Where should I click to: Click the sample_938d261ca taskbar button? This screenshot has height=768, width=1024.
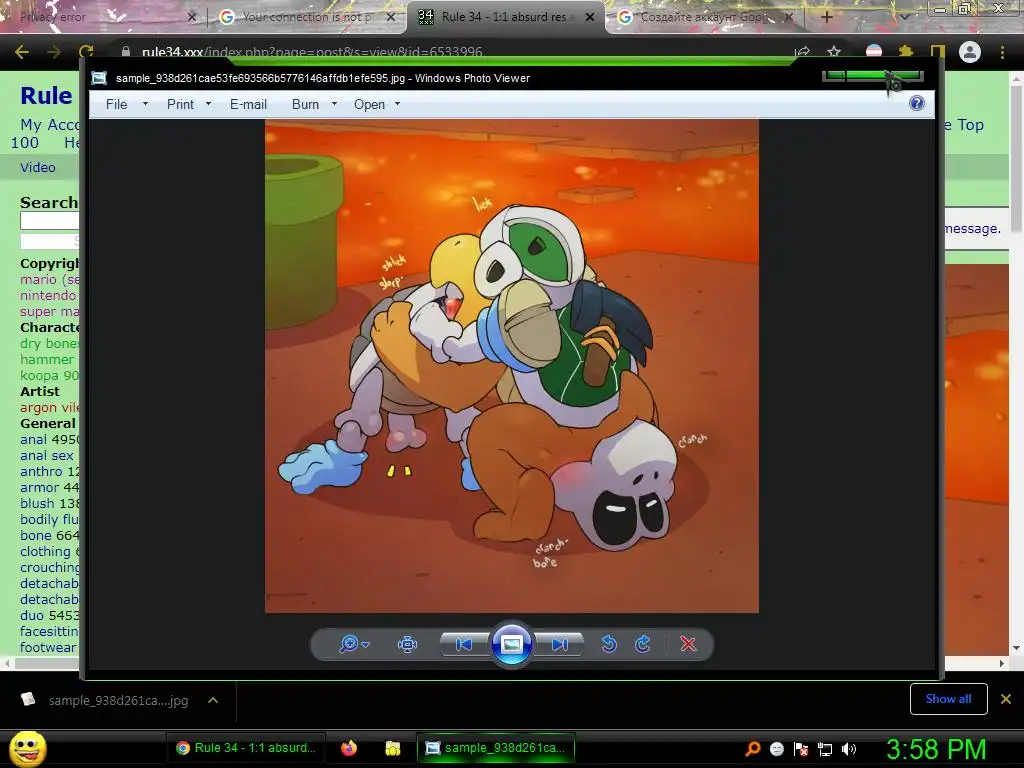[x=496, y=748]
